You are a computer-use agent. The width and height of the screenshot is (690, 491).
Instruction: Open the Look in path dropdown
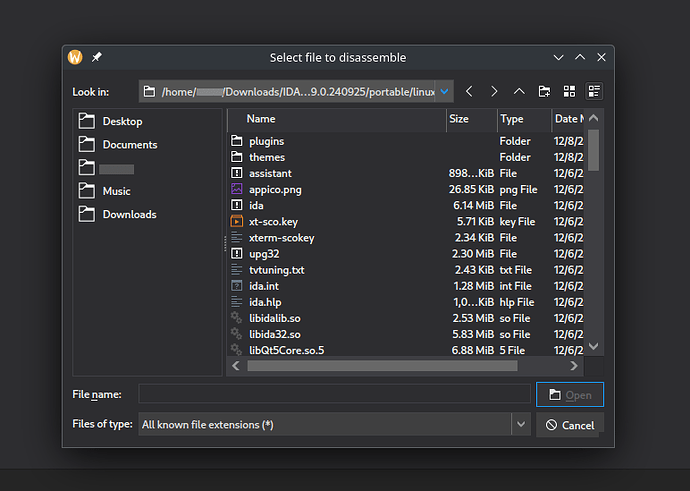tap(444, 92)
